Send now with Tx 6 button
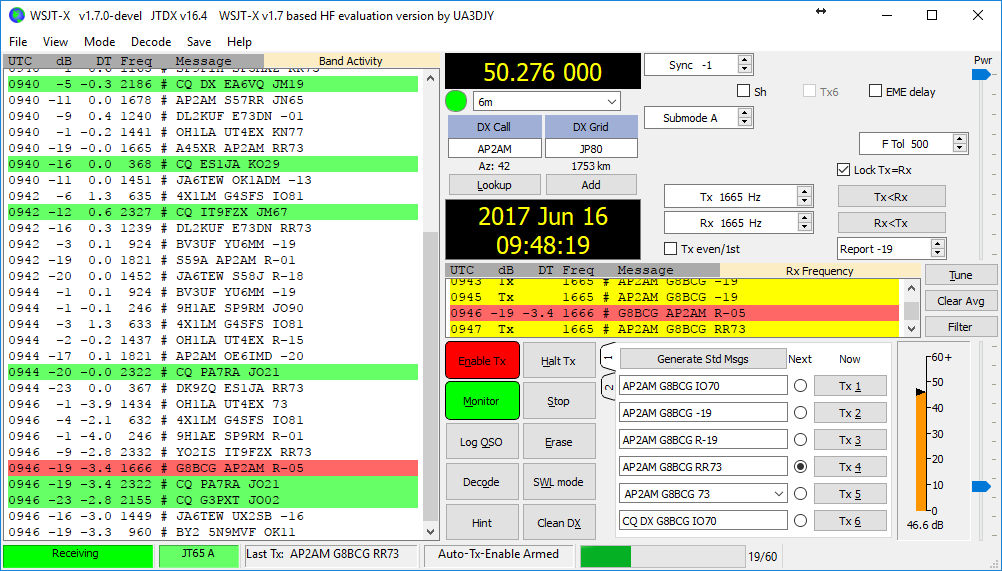The width and height of the screenshot is (1002, 571). tap(850, 521)
